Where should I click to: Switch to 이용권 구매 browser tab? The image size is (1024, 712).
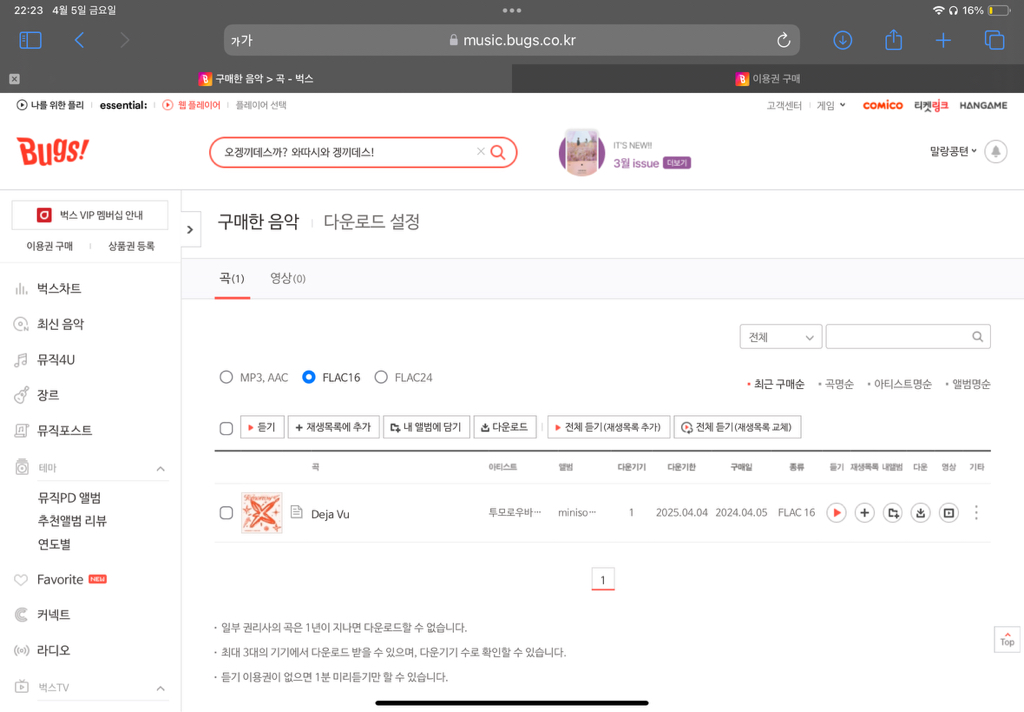point(767,79)
